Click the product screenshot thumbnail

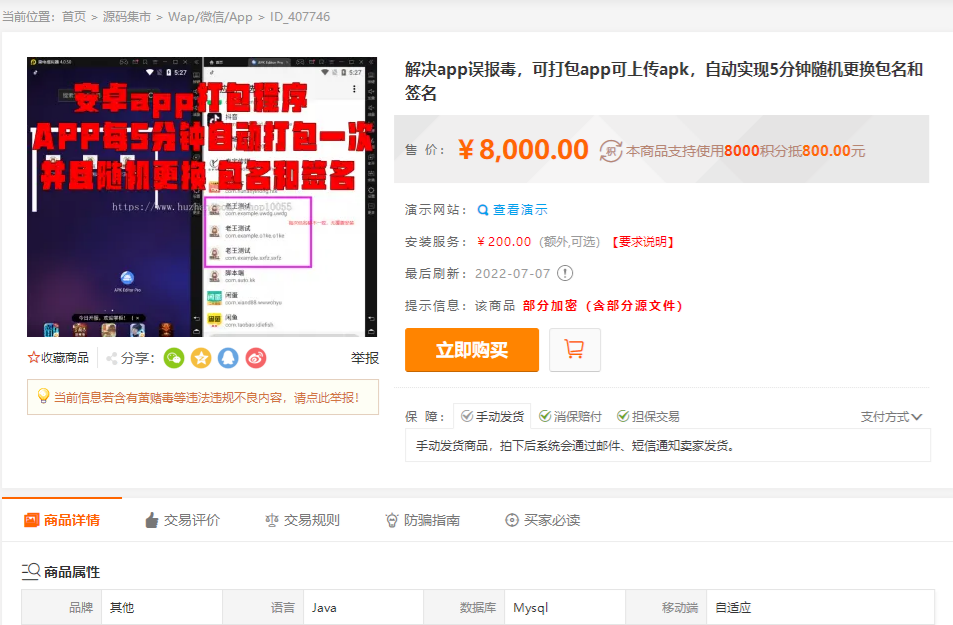(x=198, y=197)
